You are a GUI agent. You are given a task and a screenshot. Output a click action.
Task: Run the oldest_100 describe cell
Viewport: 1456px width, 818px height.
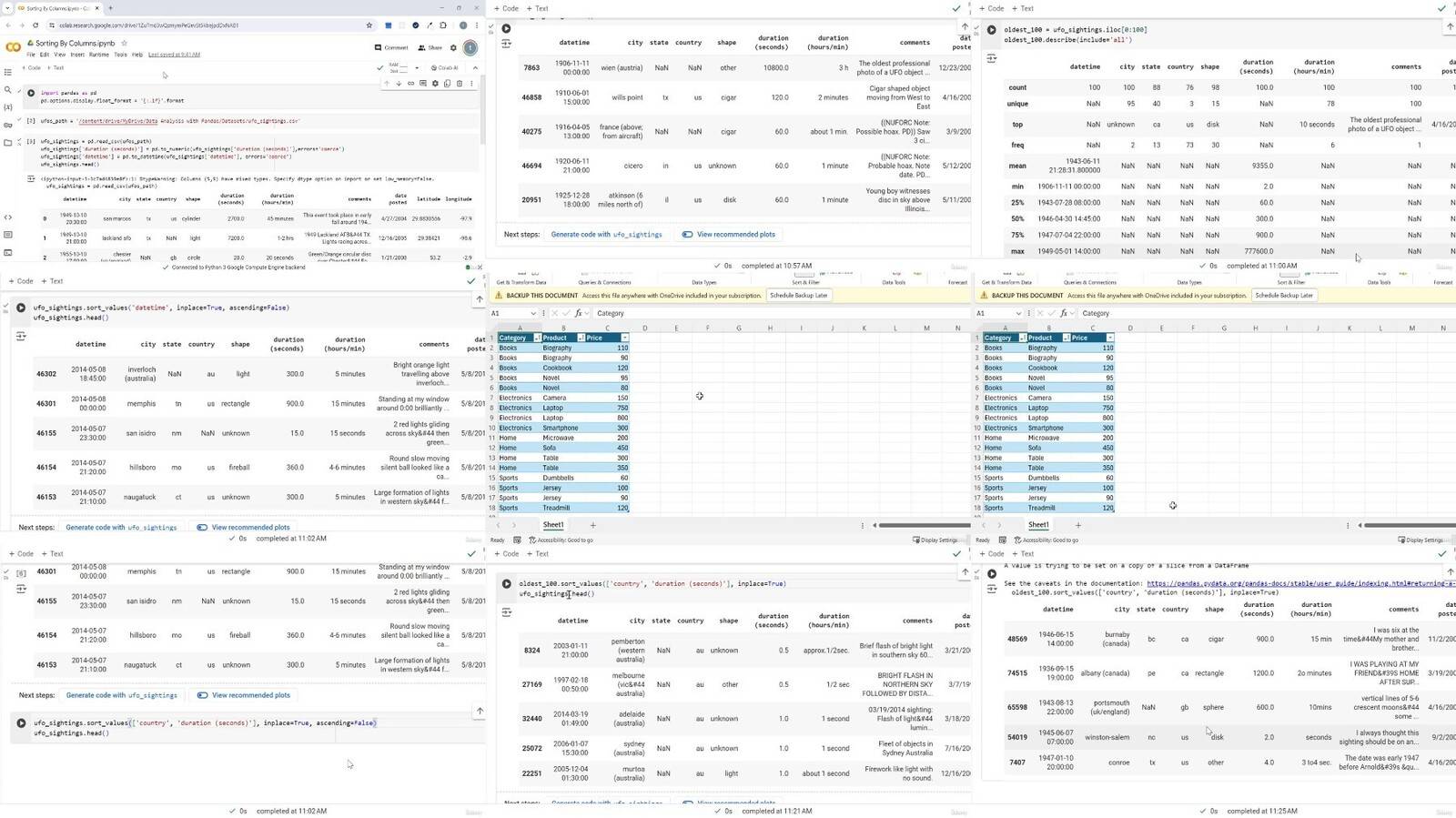click(x=991, y=30)
